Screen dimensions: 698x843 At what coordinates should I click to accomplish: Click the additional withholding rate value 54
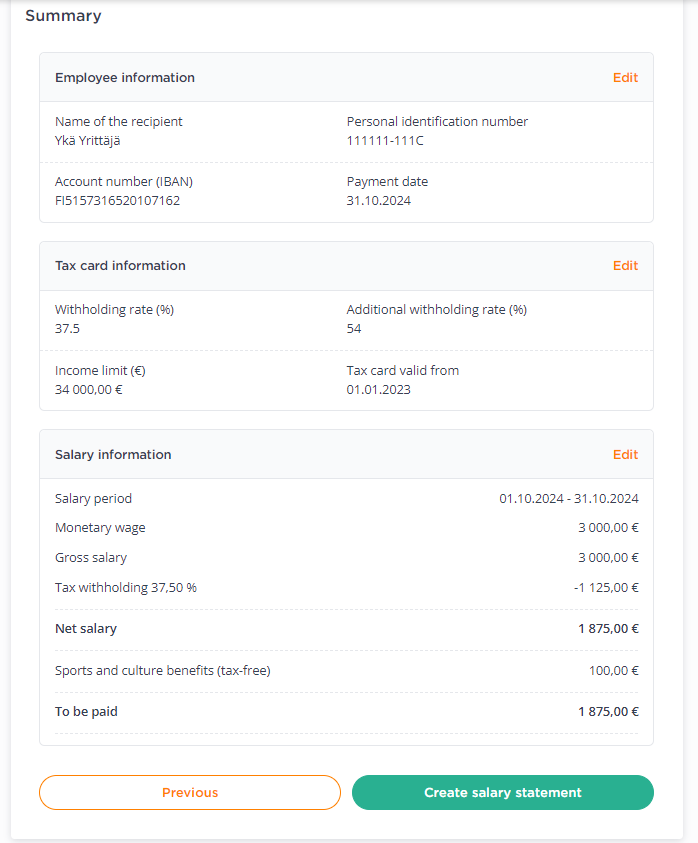[354, 328]
